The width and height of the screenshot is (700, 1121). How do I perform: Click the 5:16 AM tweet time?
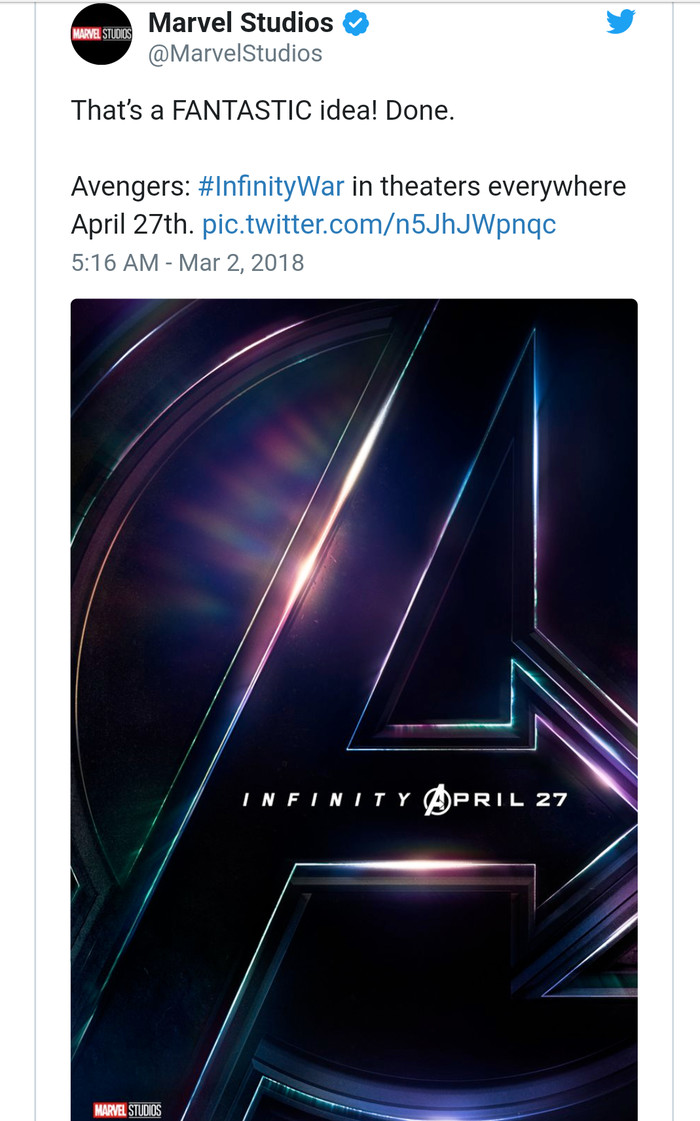(x=114, y=263)
